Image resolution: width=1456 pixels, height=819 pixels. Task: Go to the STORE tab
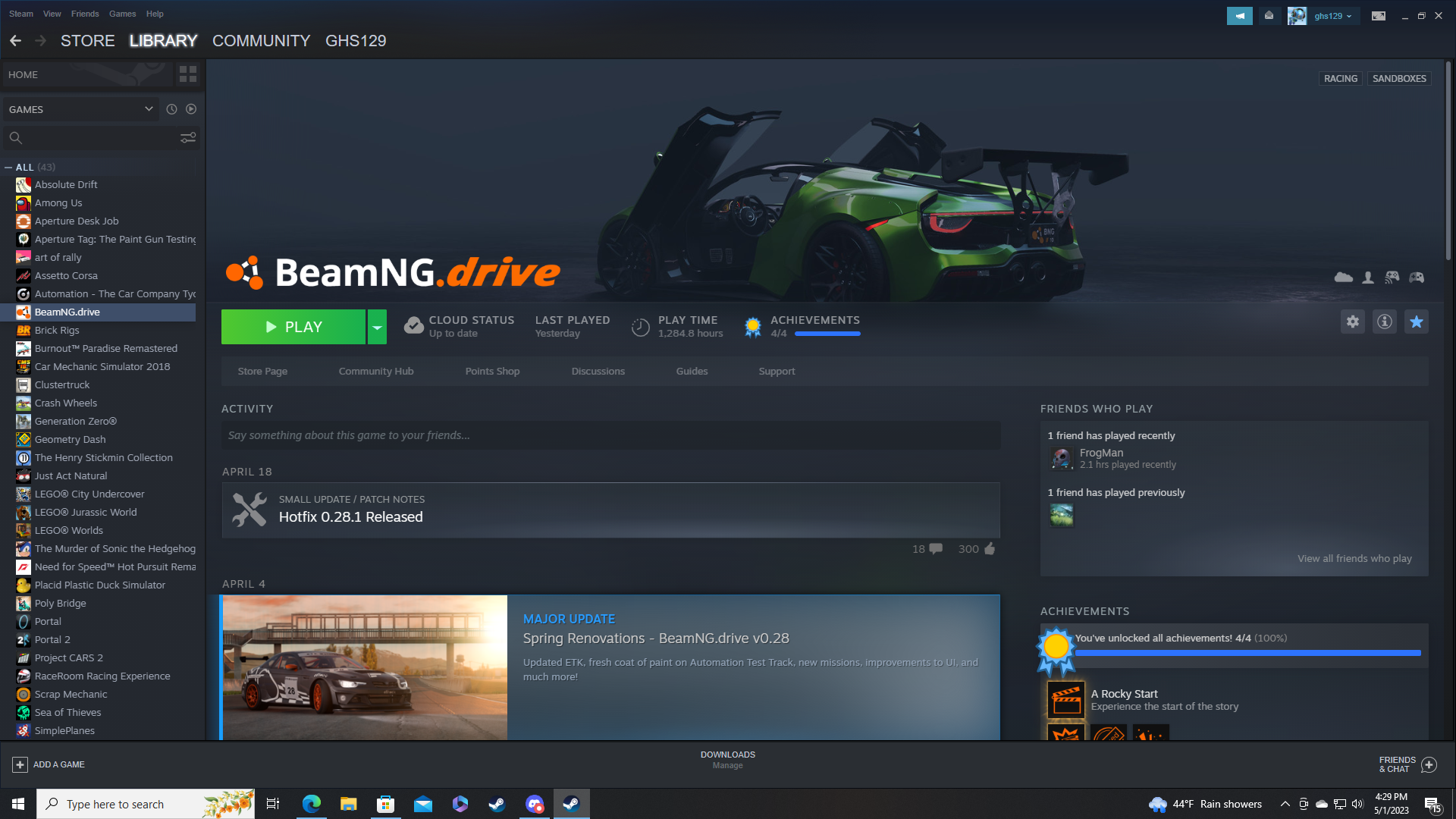tap(88, 41)
